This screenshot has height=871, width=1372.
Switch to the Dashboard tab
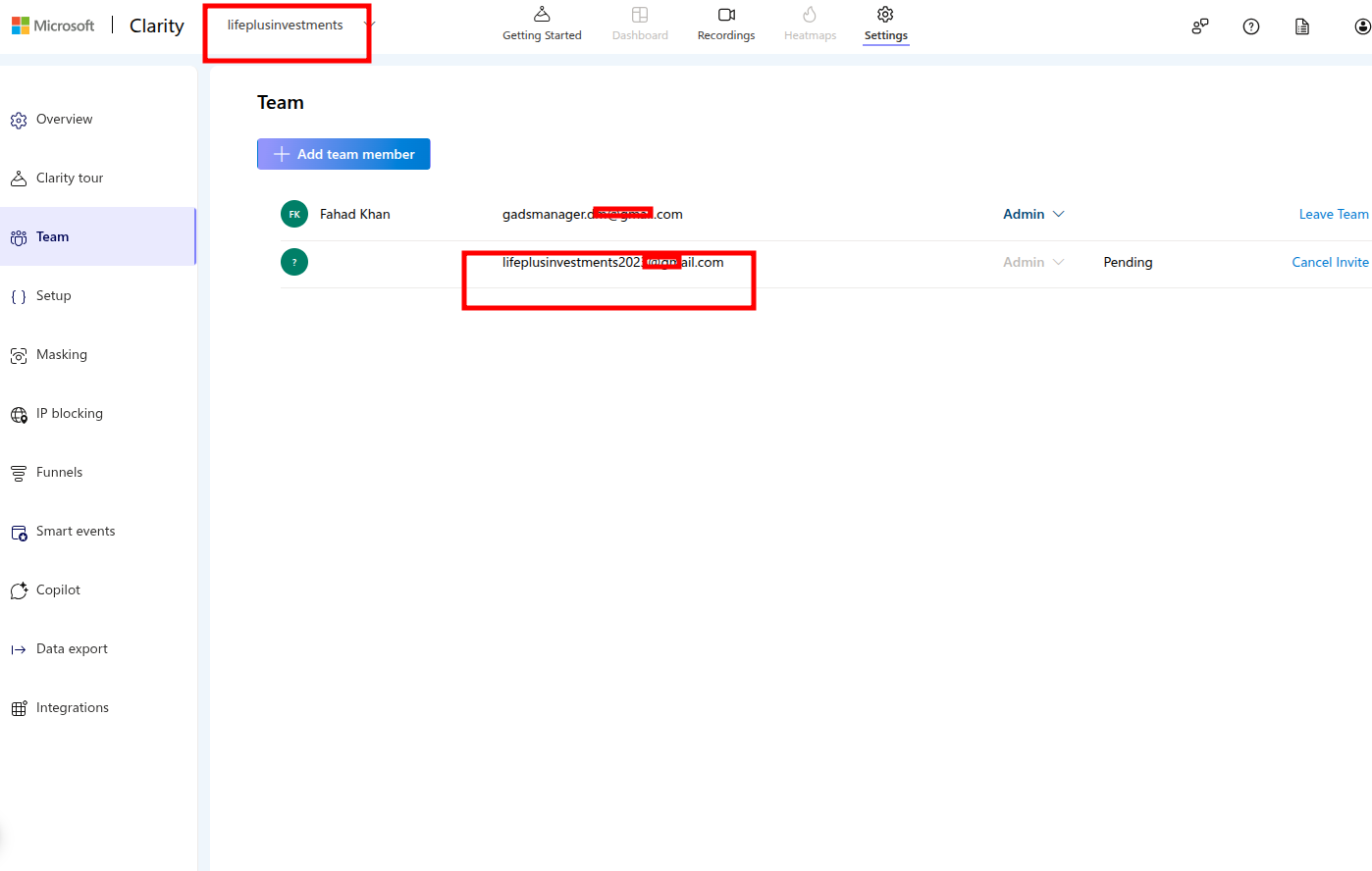pyautogui.click(x=640, y=25)
